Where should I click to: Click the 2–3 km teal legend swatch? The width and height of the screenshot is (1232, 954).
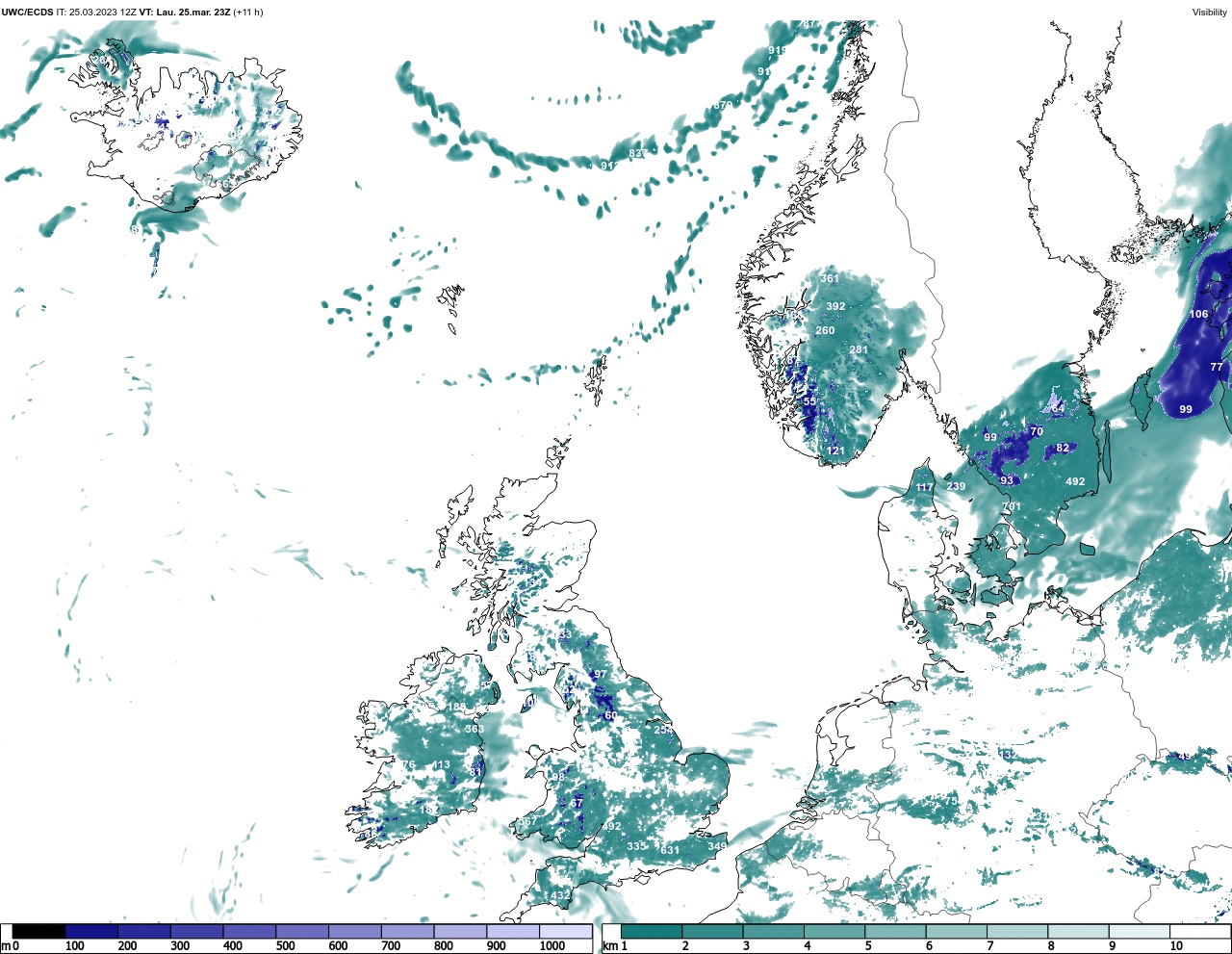[712, 932]
